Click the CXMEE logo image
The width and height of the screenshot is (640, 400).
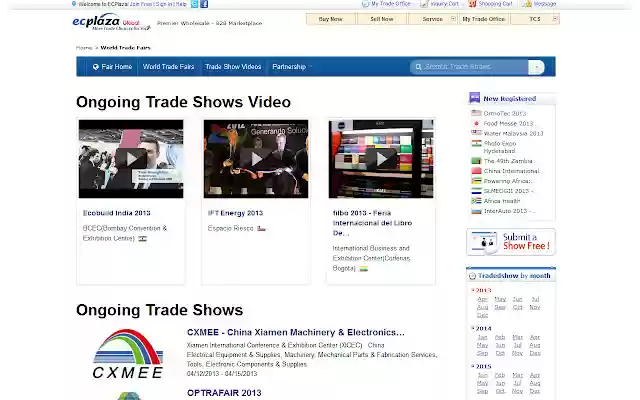point(128,354)
